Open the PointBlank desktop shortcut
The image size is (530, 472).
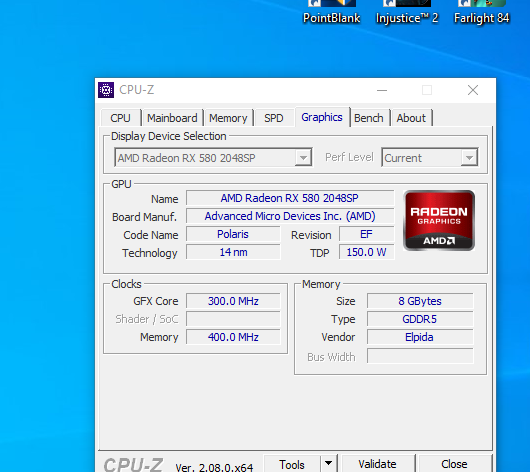pyautogui.click(x=332, y=13)
